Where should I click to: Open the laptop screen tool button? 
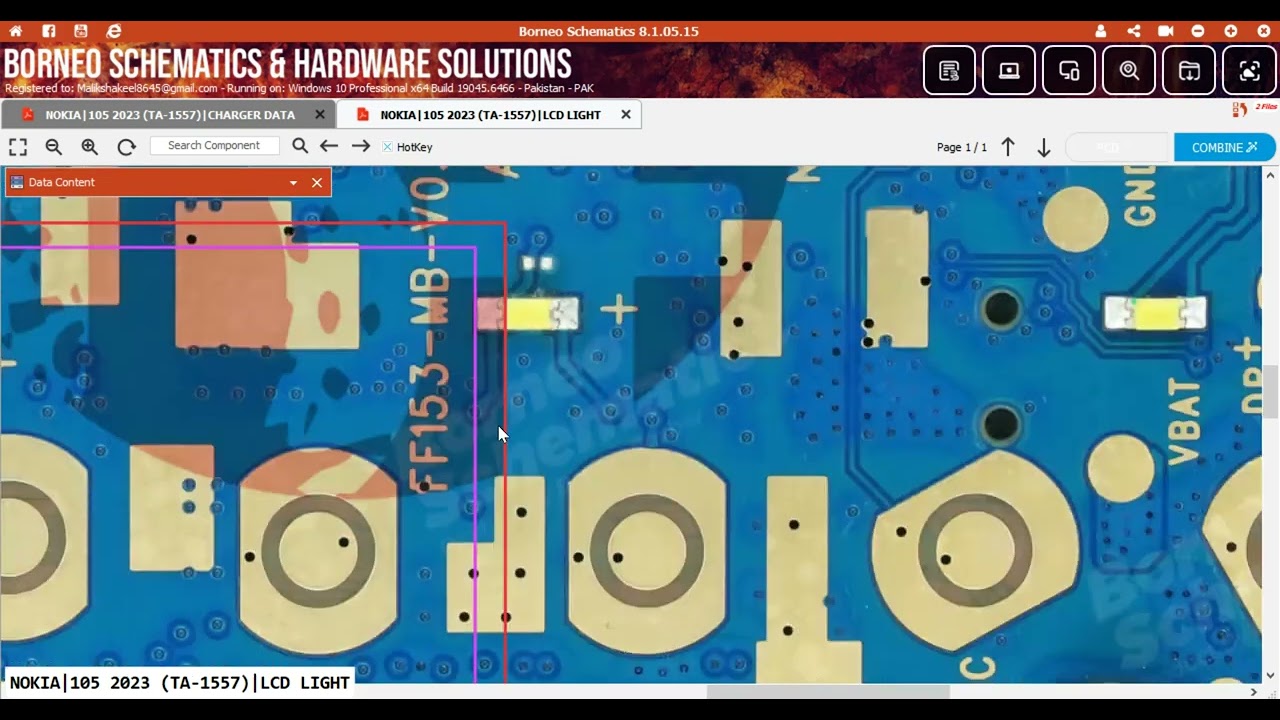(1009, 70)
